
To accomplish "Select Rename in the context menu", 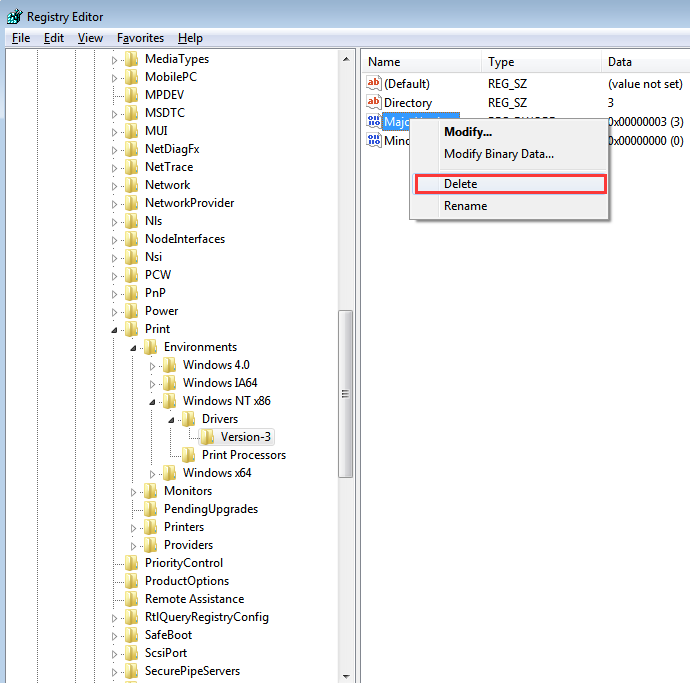I will point(465,206).
